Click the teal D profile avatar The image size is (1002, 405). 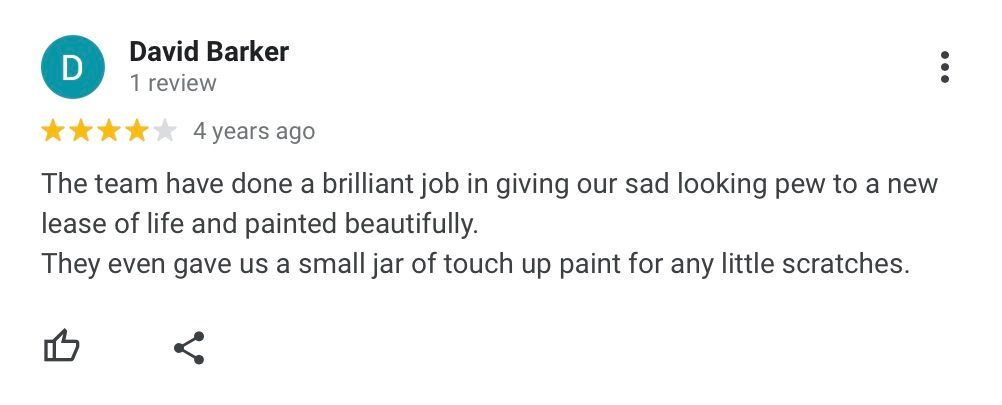point(72,67)
